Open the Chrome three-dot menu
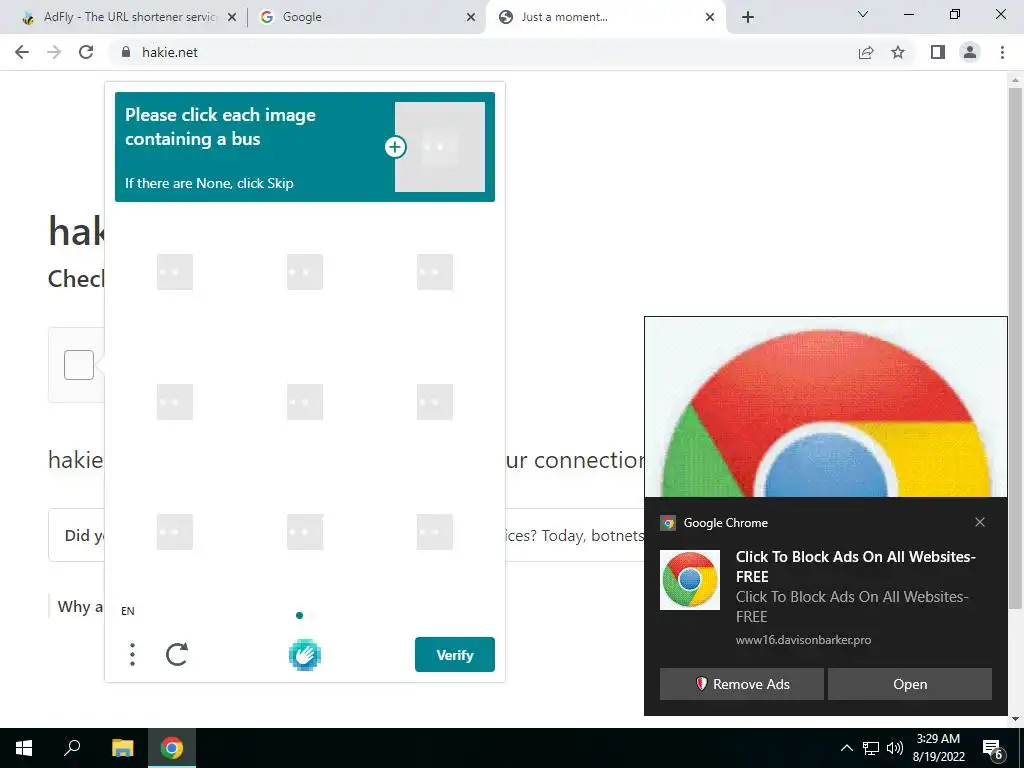Viewport: 1024px width, 768px height. [1002, 52]
